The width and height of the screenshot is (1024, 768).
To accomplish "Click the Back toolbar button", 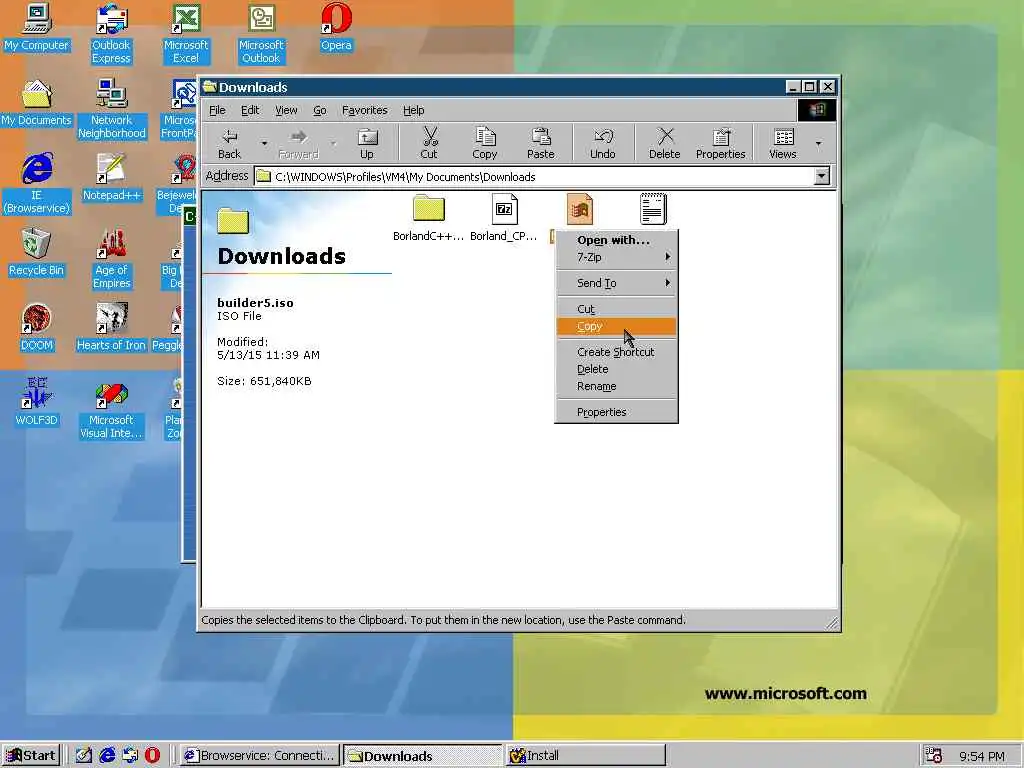I will tap(229, 143).
